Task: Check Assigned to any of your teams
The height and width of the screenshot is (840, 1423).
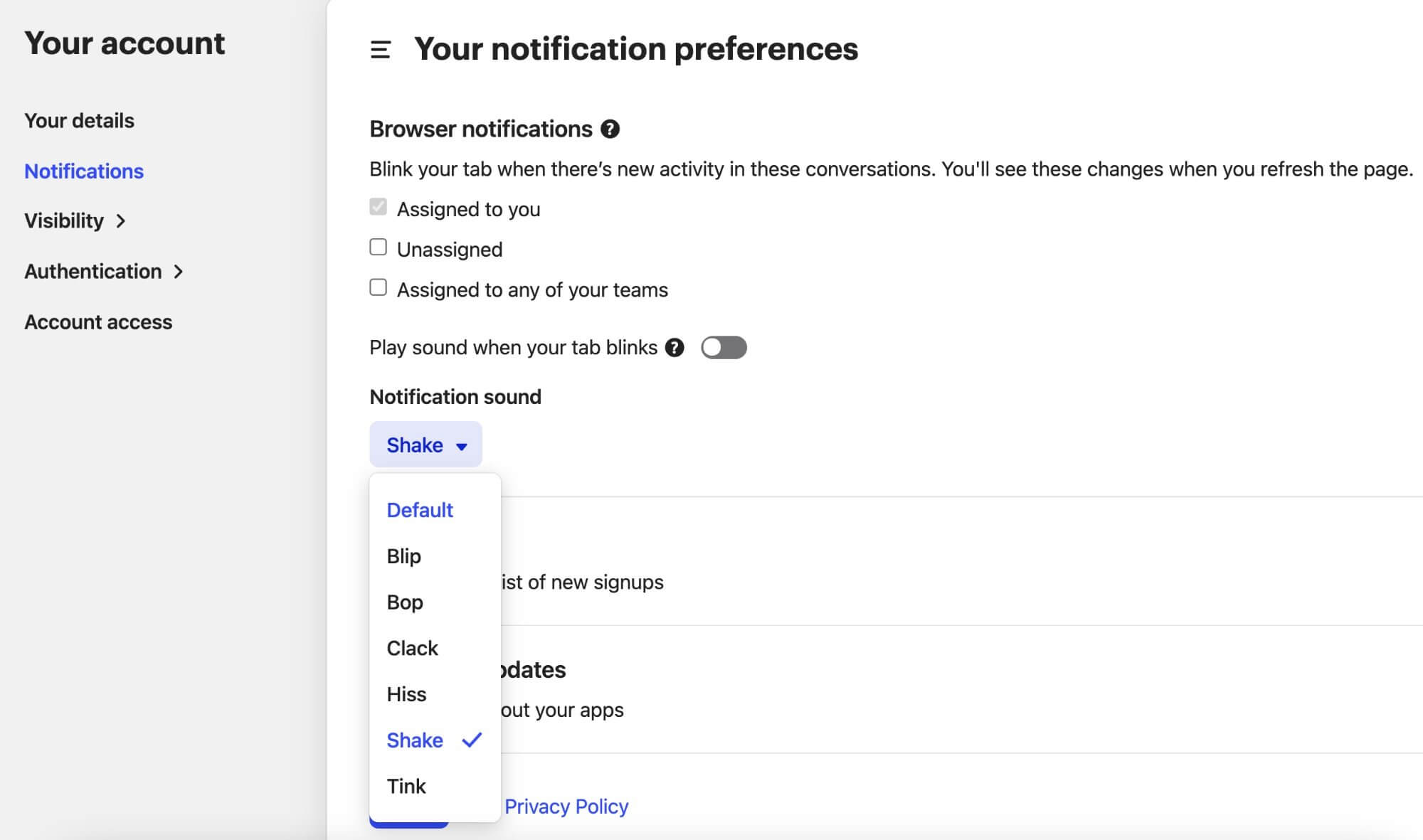Action: (x=379, y=287)
